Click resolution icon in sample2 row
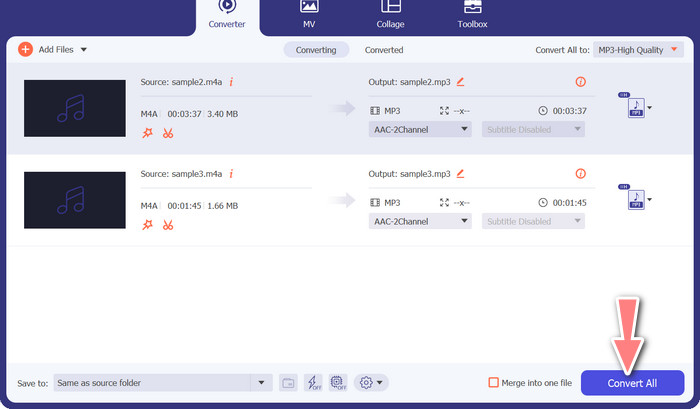Screen dimensions: 700x409 coord(444,111)
